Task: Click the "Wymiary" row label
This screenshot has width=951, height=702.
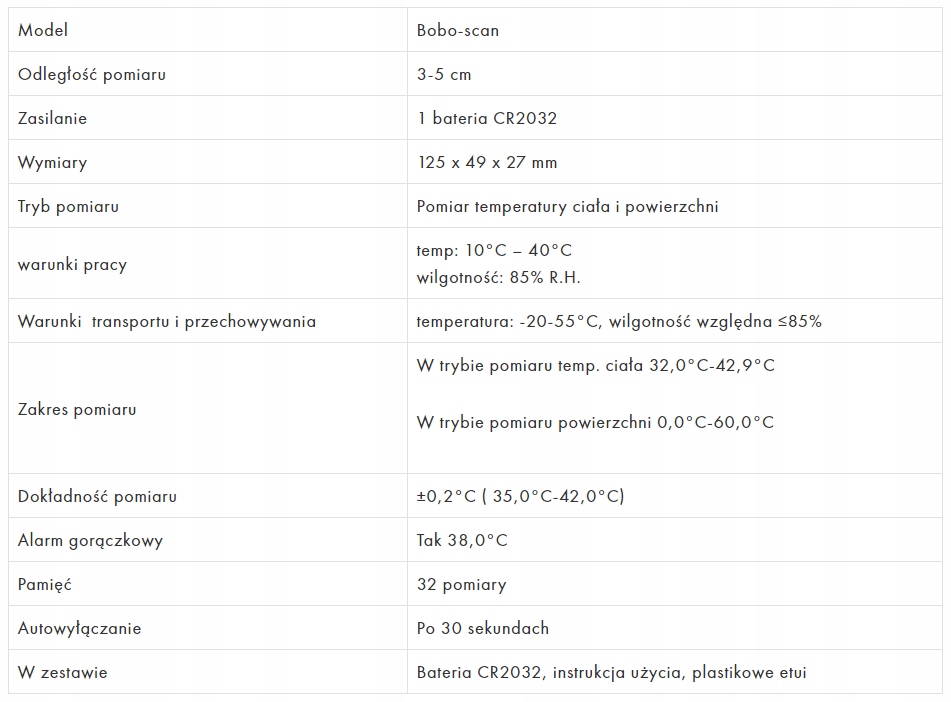Action: click(52, 162)
